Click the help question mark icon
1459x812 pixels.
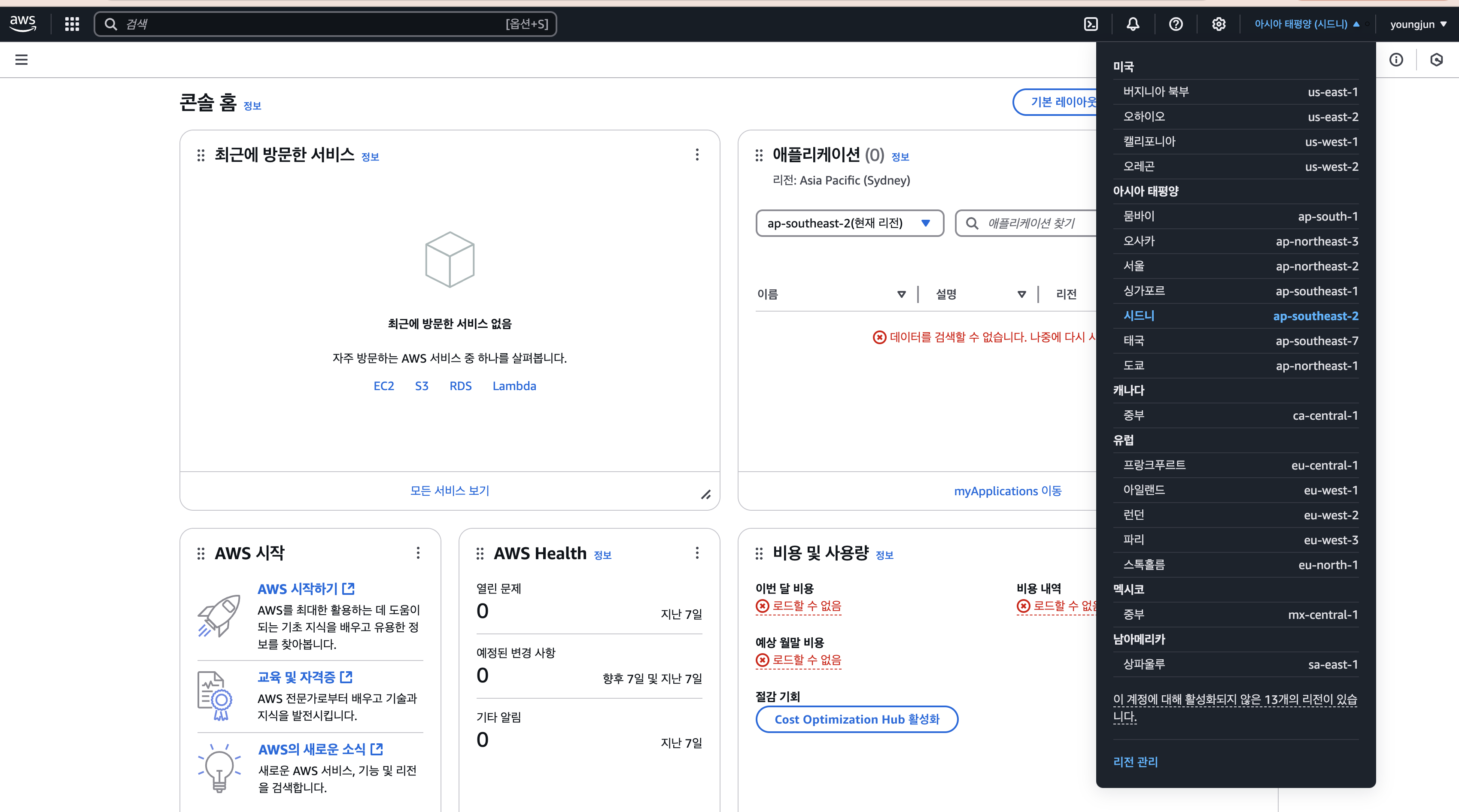click(x=1176, y=24)
